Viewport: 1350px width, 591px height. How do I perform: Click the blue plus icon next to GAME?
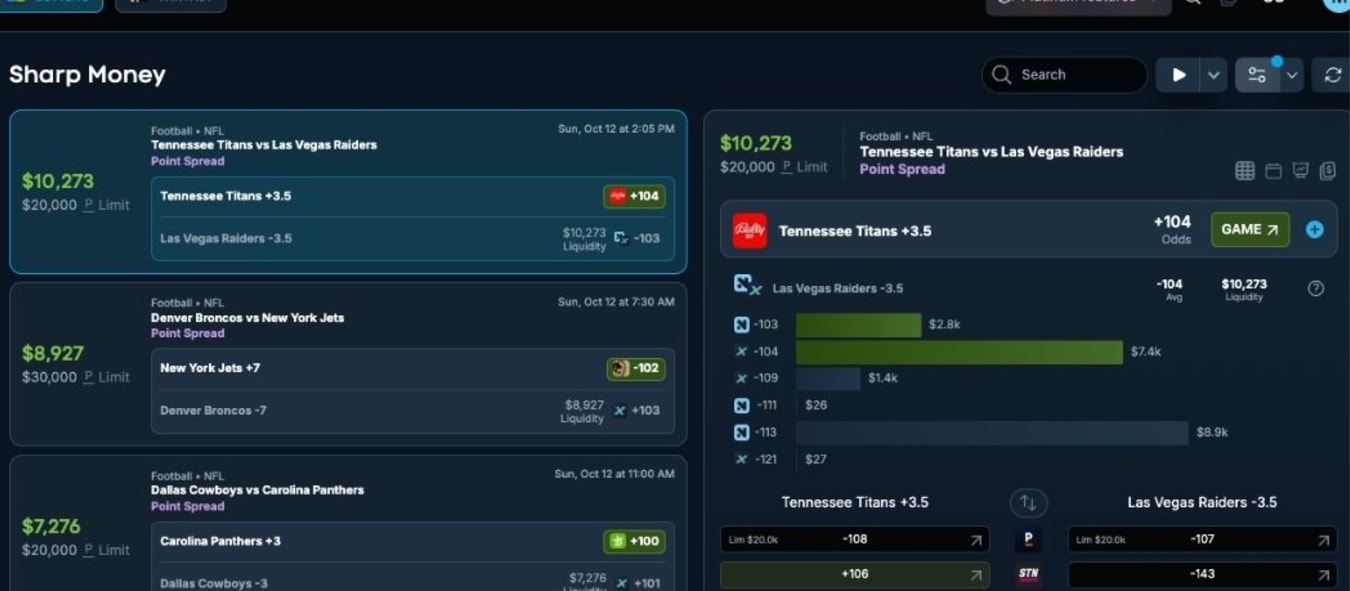point(1314,229)
